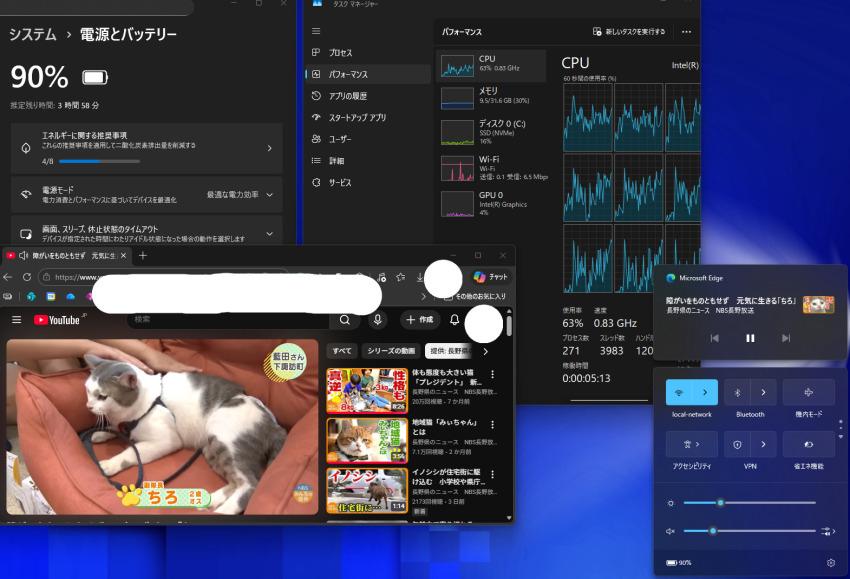Expand the VPN options chevron
This screenshot has width=850, height=579.
point(763,444)
